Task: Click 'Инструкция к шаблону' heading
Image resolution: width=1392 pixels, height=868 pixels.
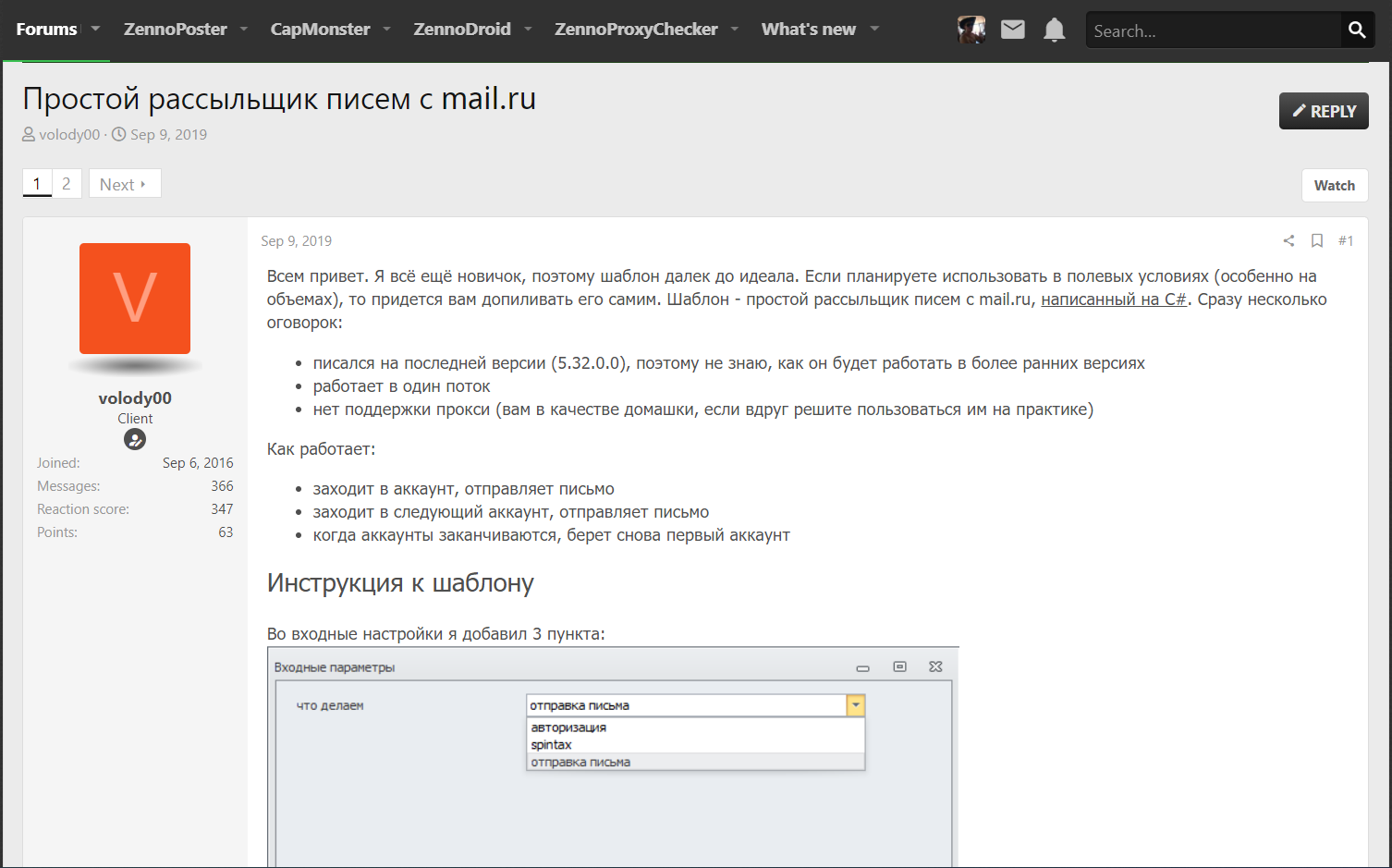Action: [400, 582]
